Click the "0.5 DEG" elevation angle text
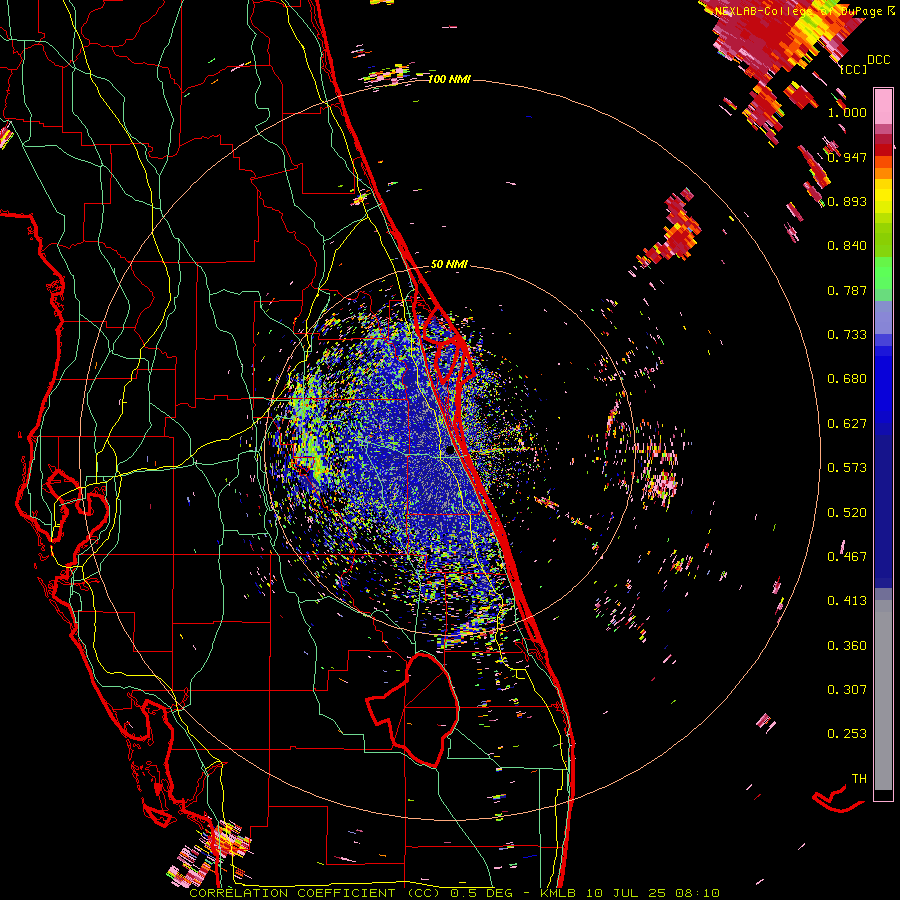Viewport: 900px width, 900px height. point(481,893)
